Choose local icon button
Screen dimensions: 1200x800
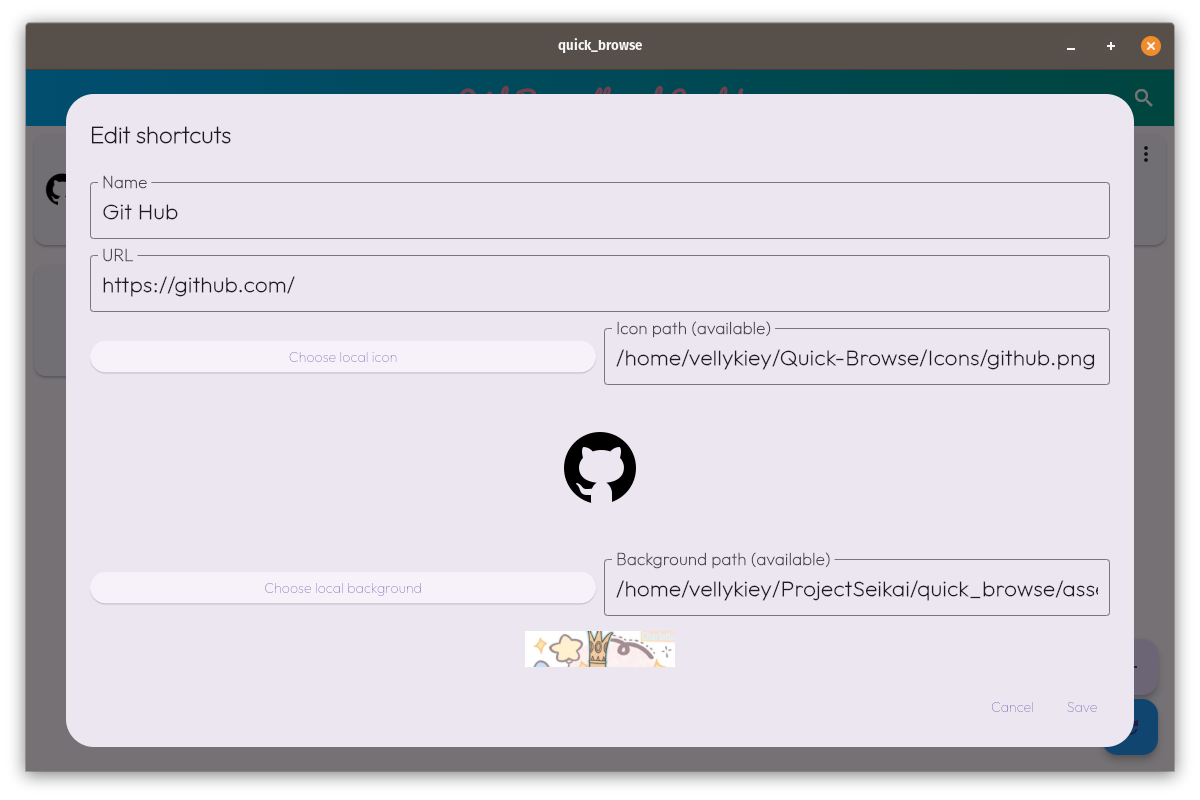343,357
